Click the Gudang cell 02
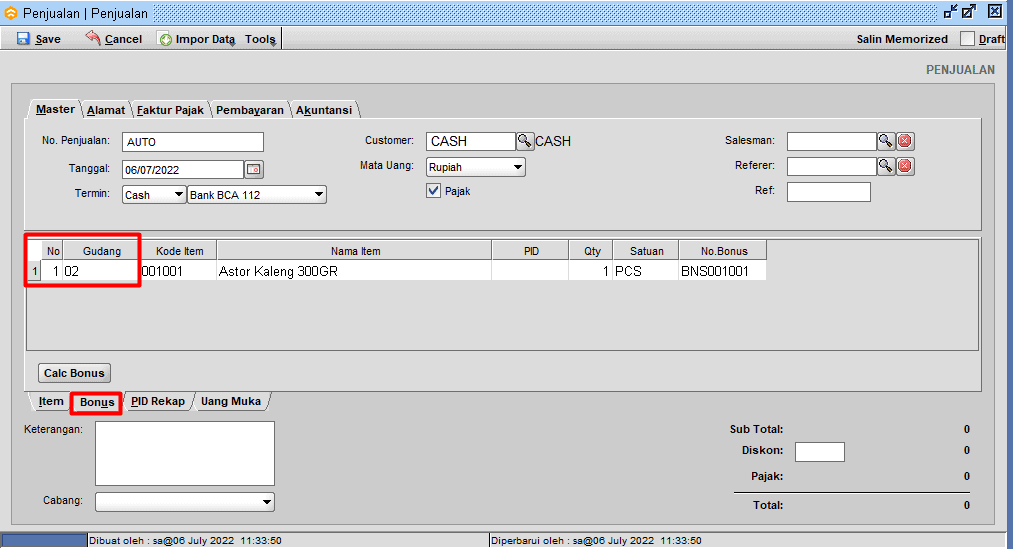The width and height of the screenshot is (1013, 549). tap(100, 271)
